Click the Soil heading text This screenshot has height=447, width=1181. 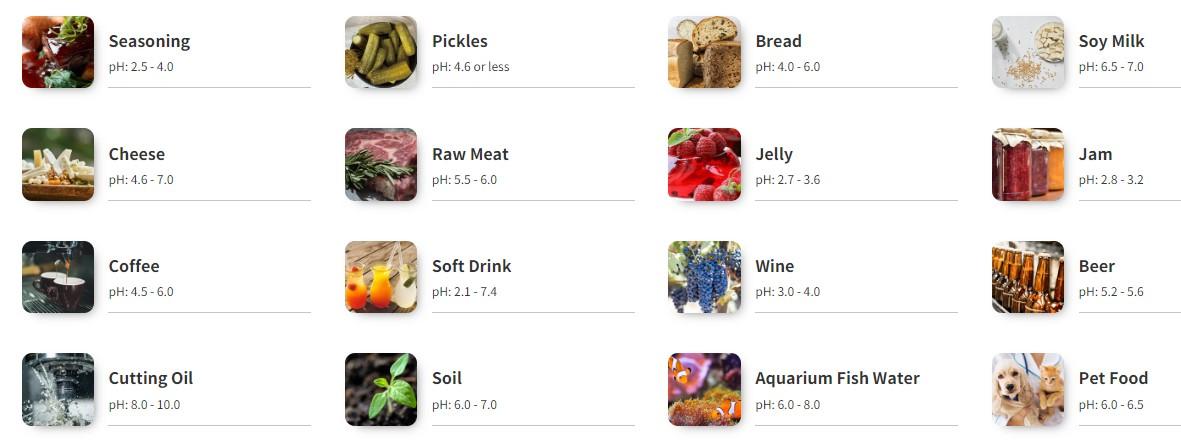(x=447, y=378)
